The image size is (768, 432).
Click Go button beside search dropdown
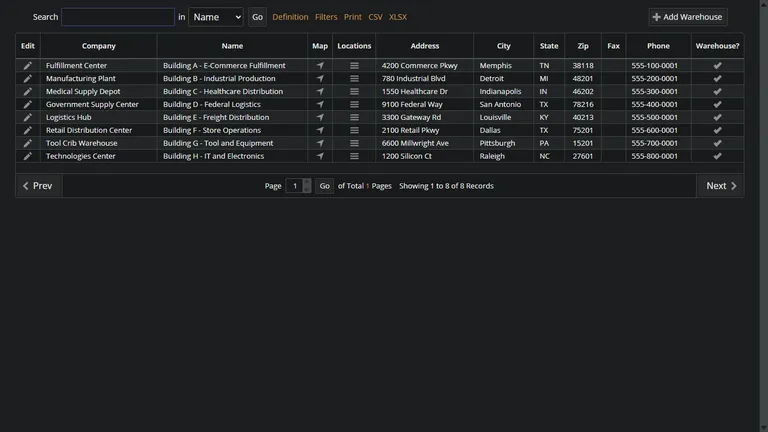(257, 17)
